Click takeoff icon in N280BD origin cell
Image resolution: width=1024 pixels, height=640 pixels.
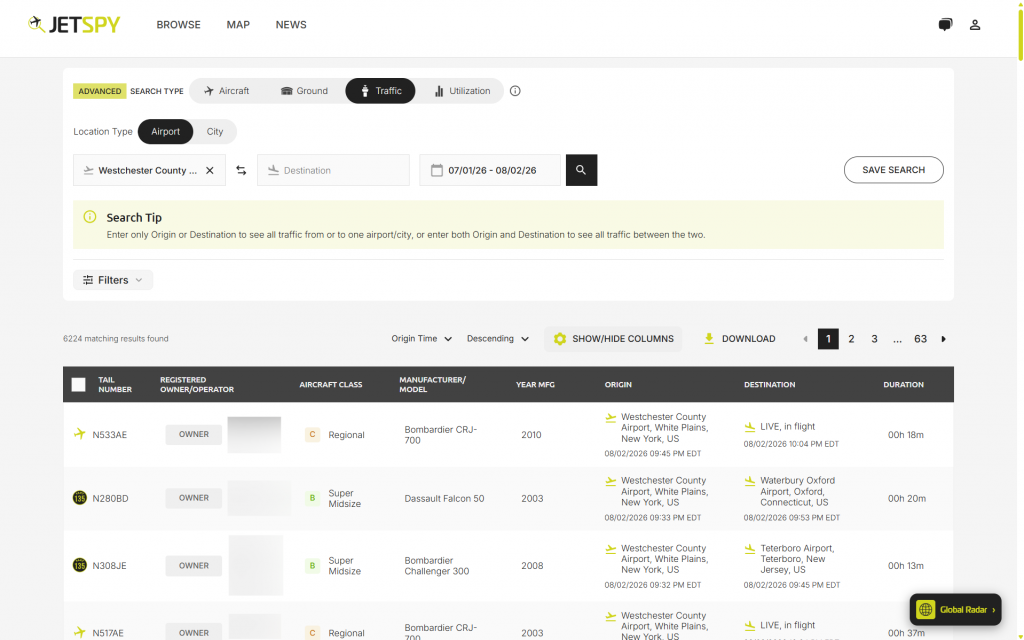(611, 481)
